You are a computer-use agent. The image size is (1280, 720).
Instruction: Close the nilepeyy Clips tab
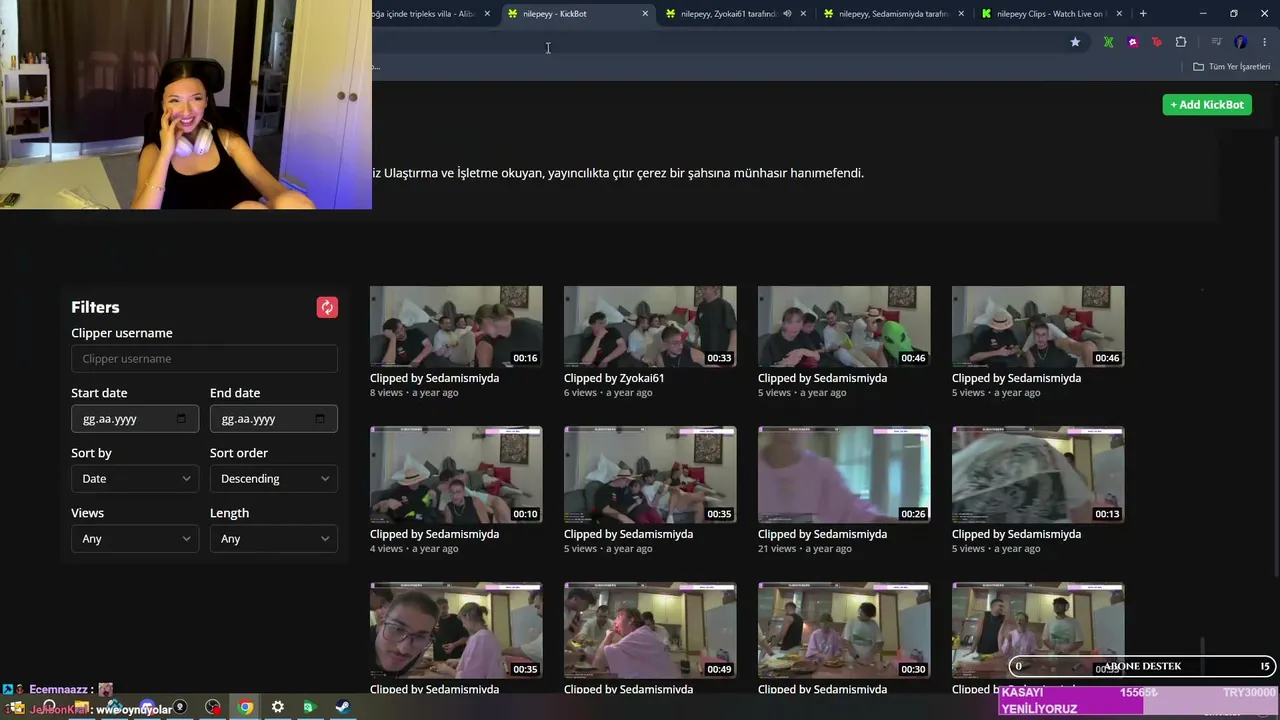coord(1119,14)
